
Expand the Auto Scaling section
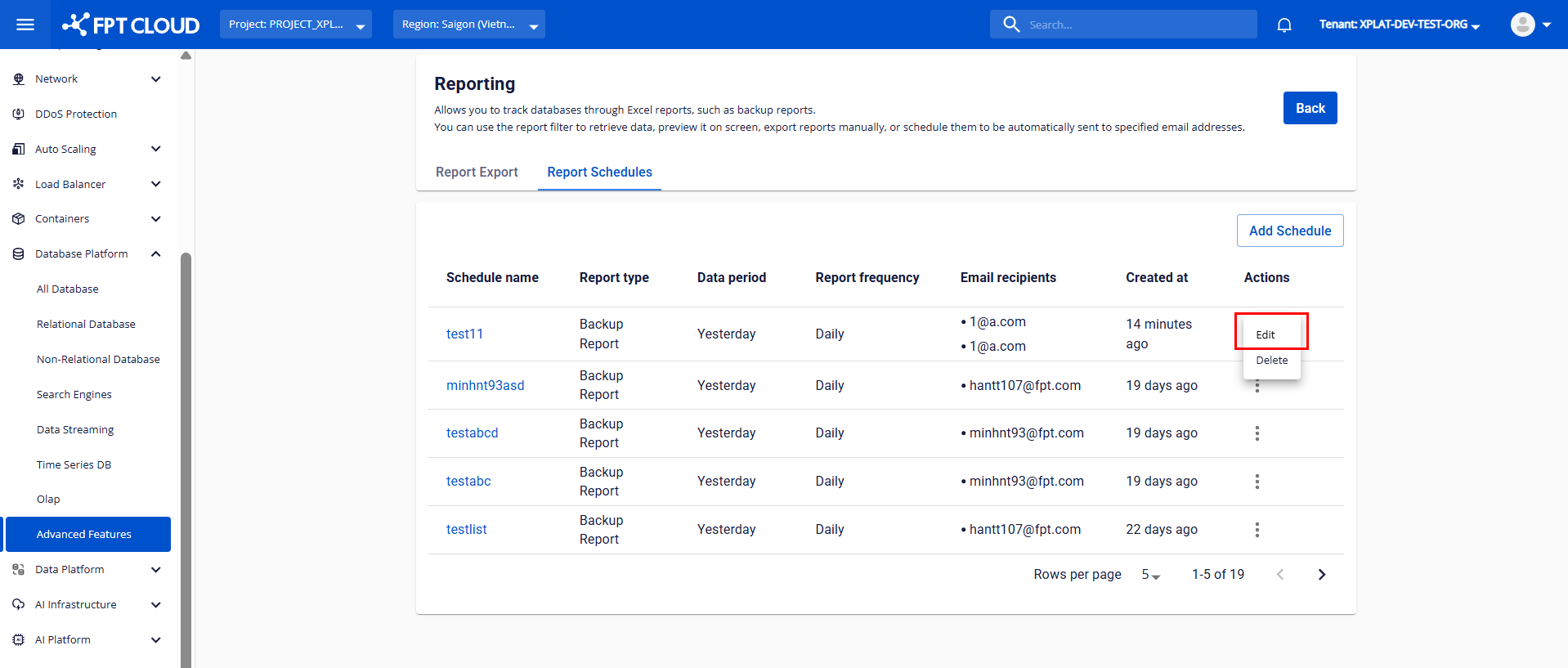(156, 150)
